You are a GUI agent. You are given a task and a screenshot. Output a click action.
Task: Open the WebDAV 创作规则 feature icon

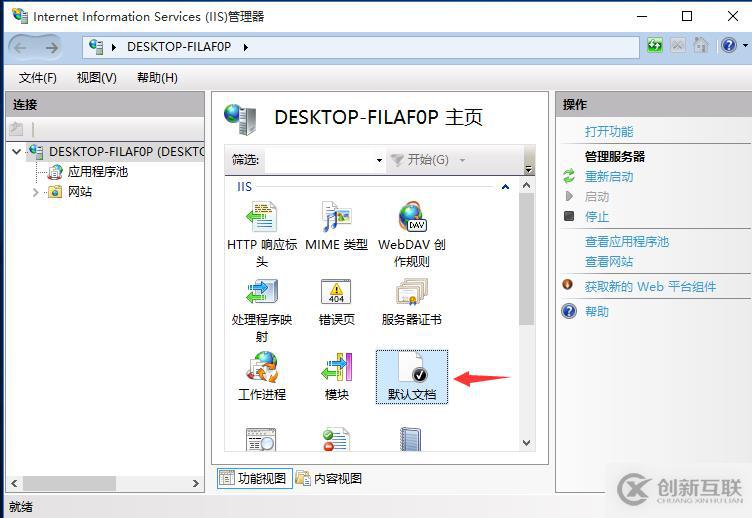(x=412, y=217)
